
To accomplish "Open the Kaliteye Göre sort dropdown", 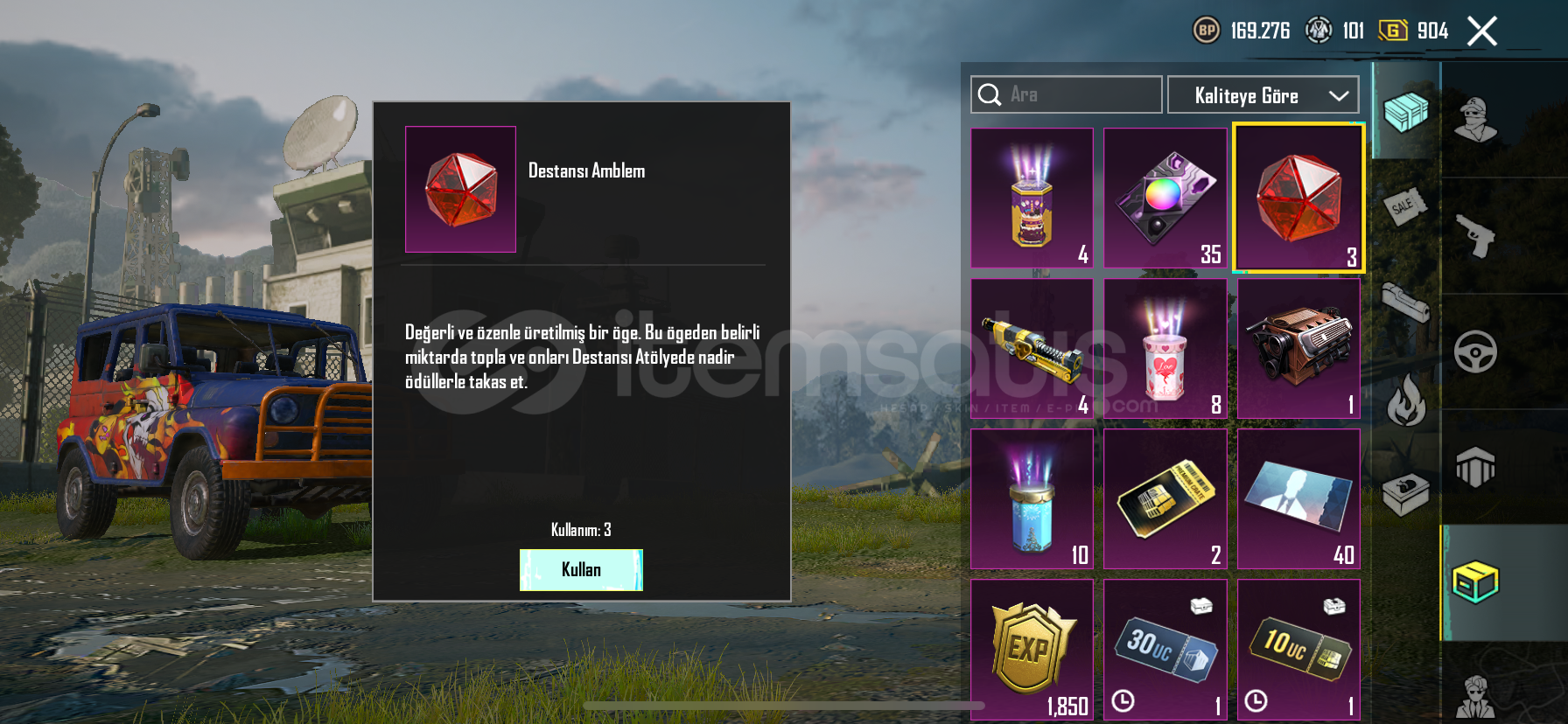I will [1263, 95].
